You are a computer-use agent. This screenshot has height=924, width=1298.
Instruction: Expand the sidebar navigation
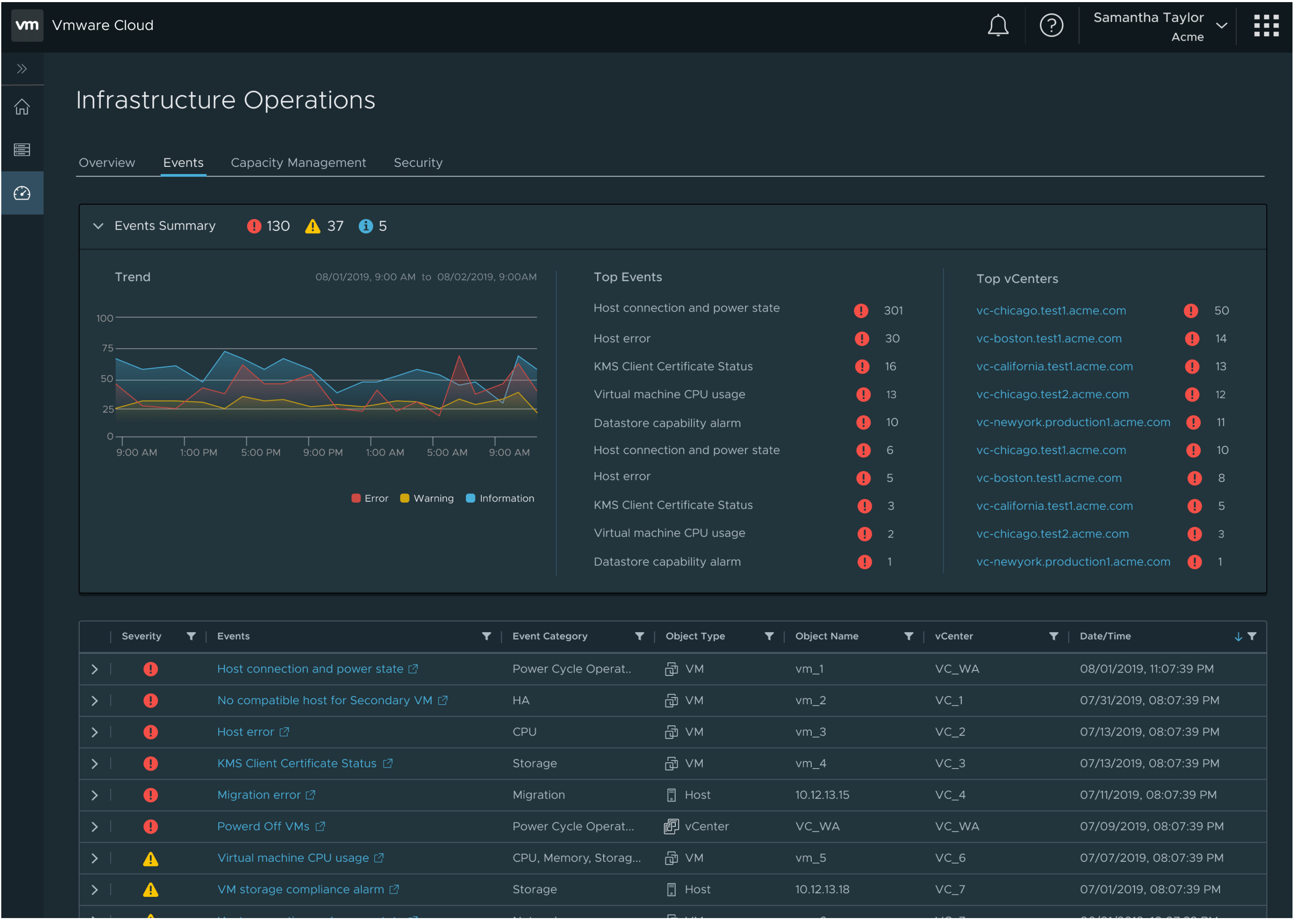(x=22, y=69)
